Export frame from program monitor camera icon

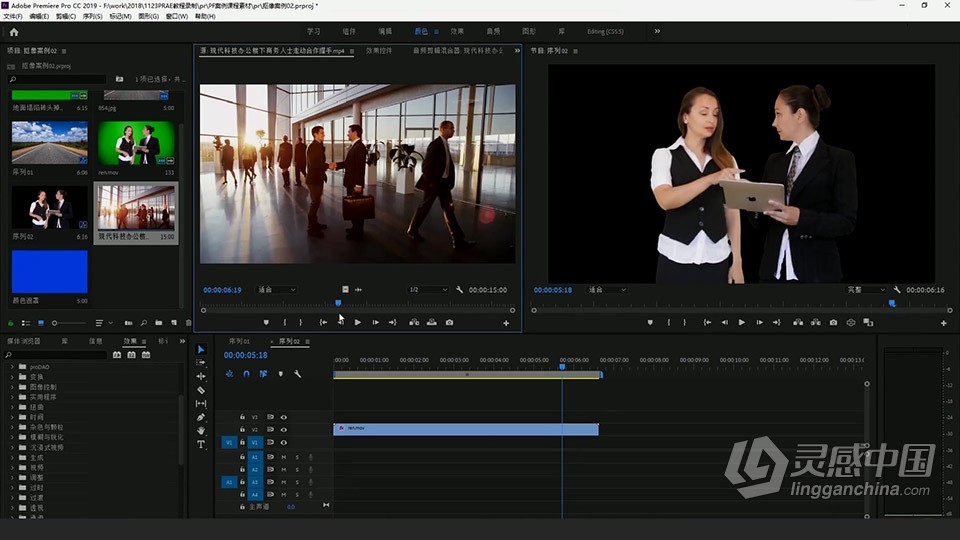833,322
